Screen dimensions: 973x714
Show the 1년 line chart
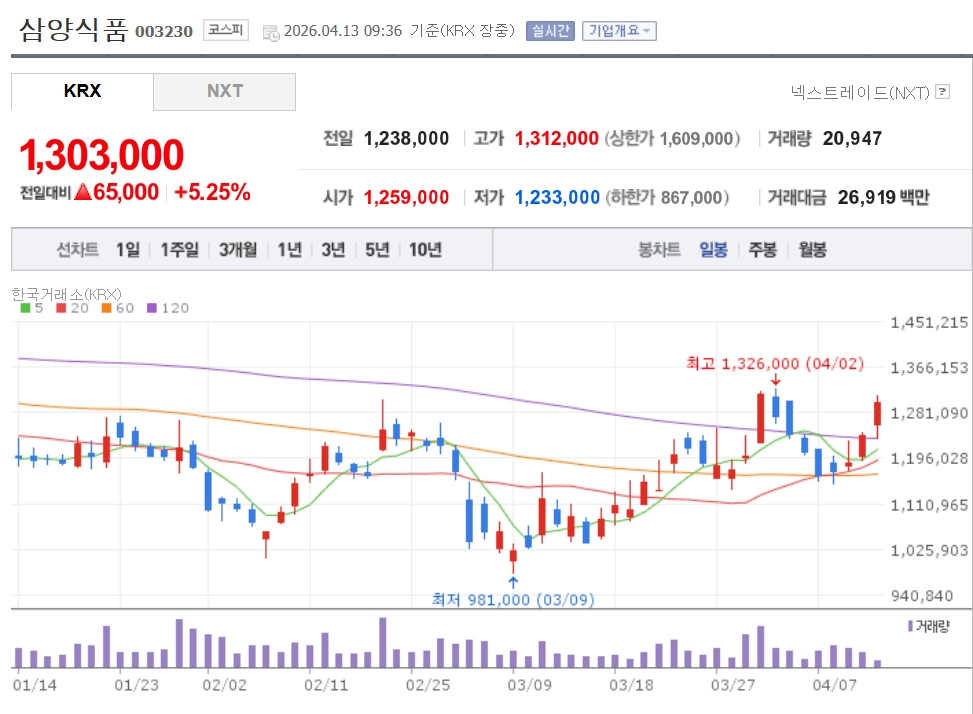(x=290, y=250)
